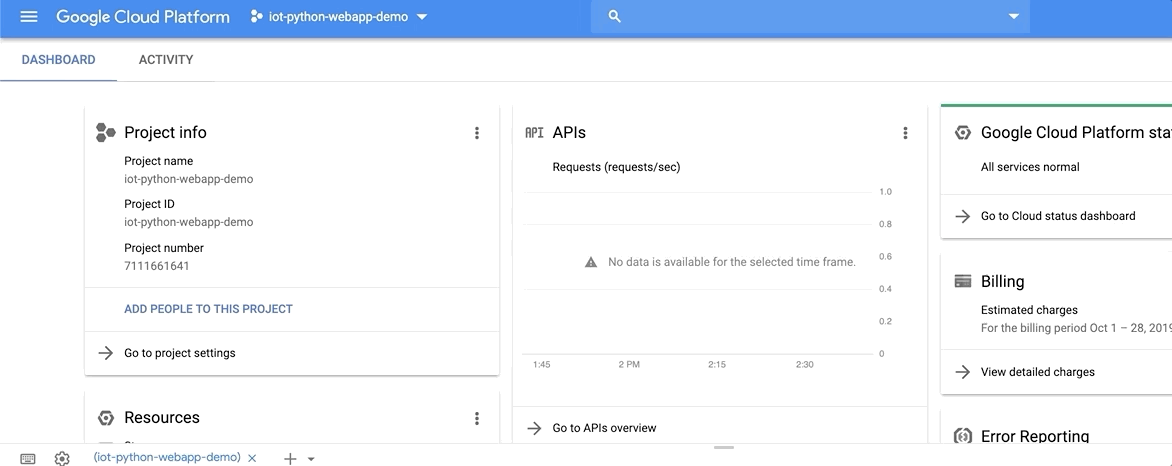Open Cloud Shell settings gear icon
Image resolution: width=1172 pixels, height=466 pixels.
62,459
